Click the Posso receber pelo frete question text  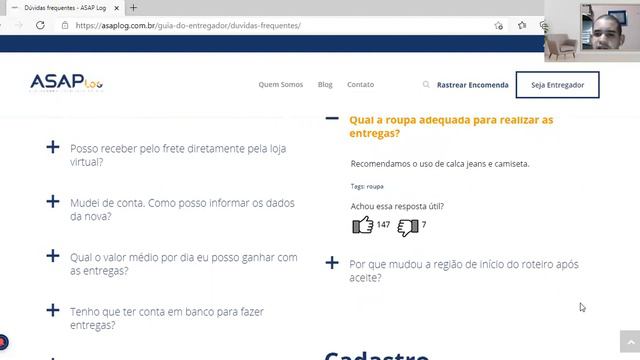178,155
